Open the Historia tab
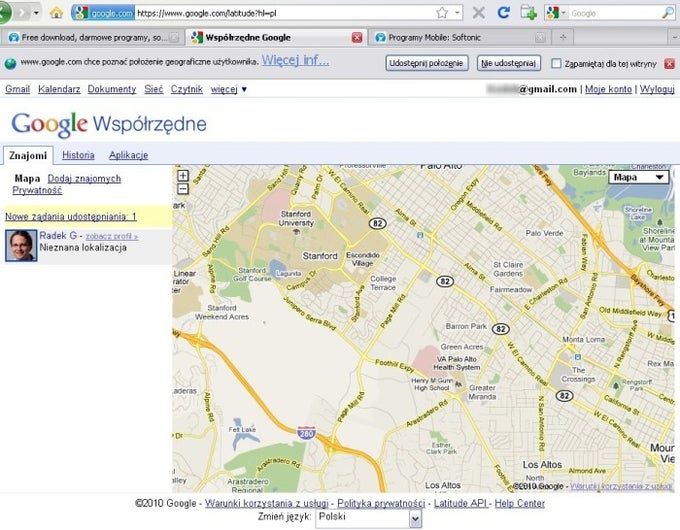This screenshot has height=530, width=680. [78, 155]
